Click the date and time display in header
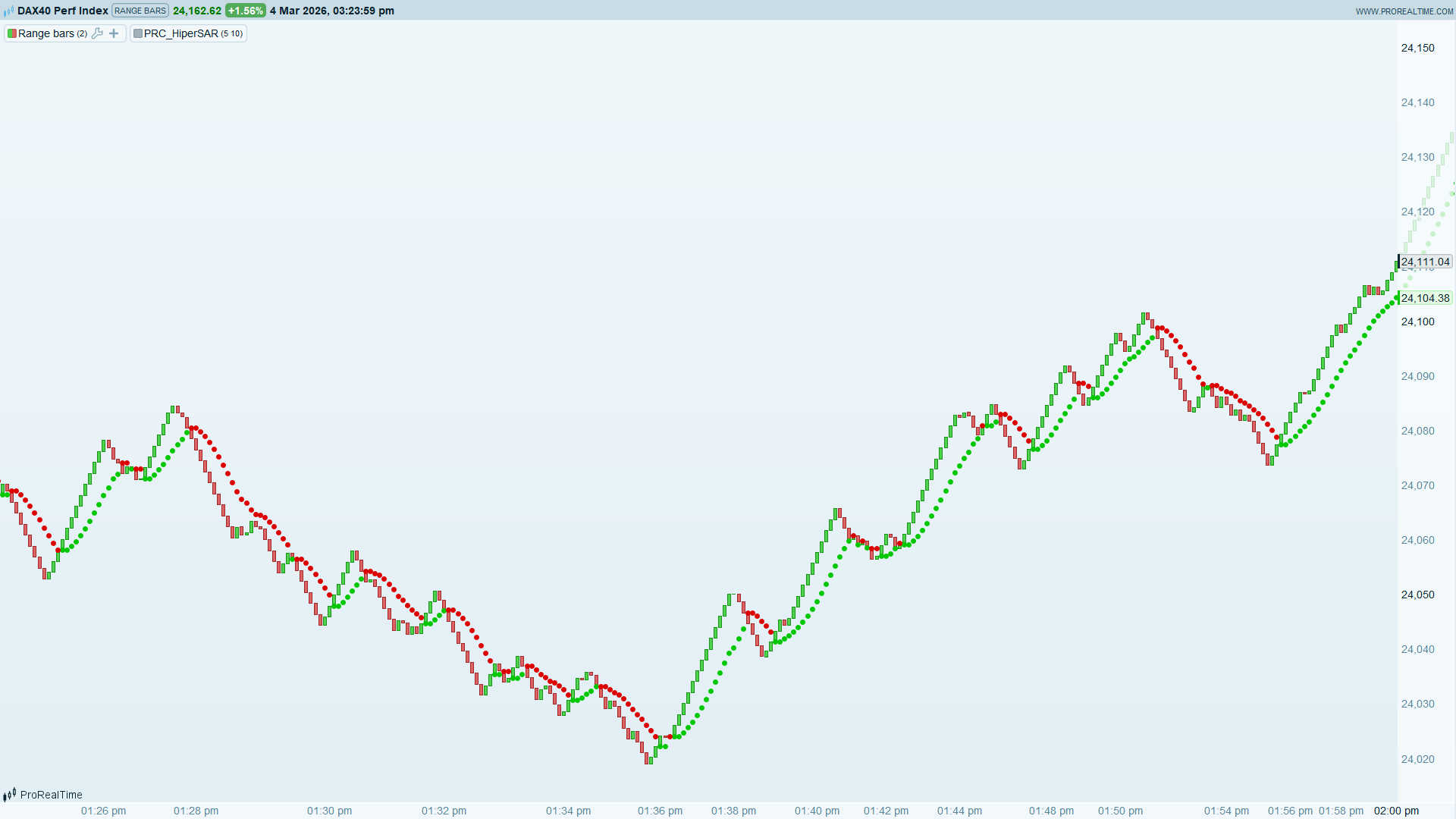Viewport: 1456px width, 819px height. [x=332, y=11]
